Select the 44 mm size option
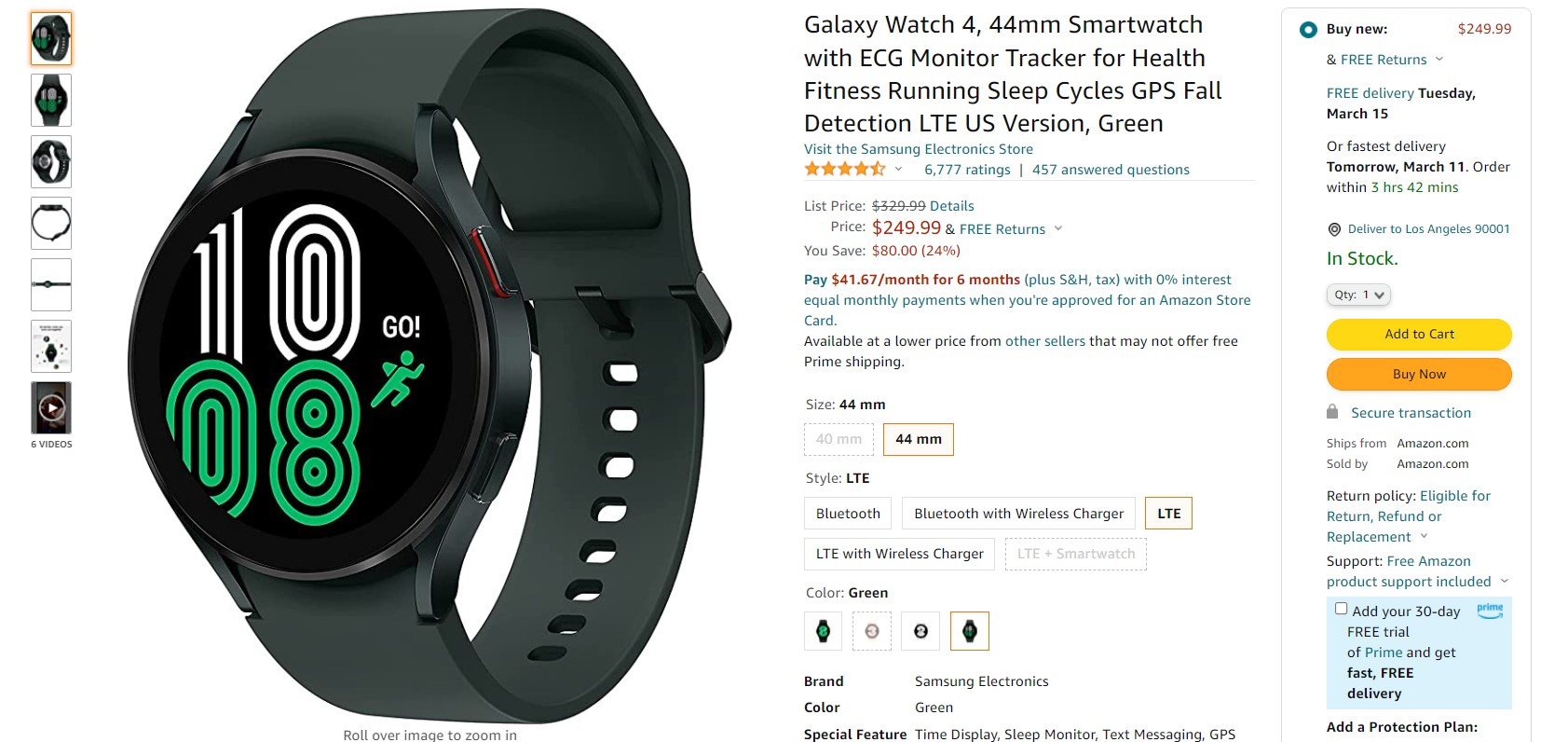This screenshot has height=742, width=1568. (x=919, y=439)
